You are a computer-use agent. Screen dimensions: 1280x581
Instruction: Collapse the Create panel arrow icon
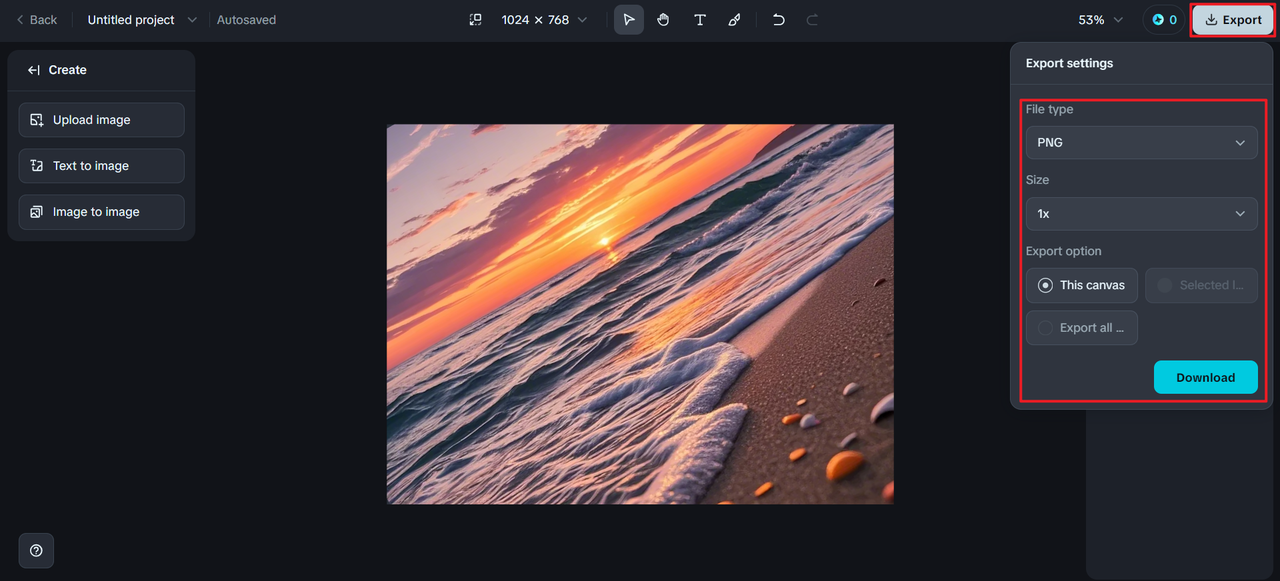pyautogui.click(x=33, y=70)
